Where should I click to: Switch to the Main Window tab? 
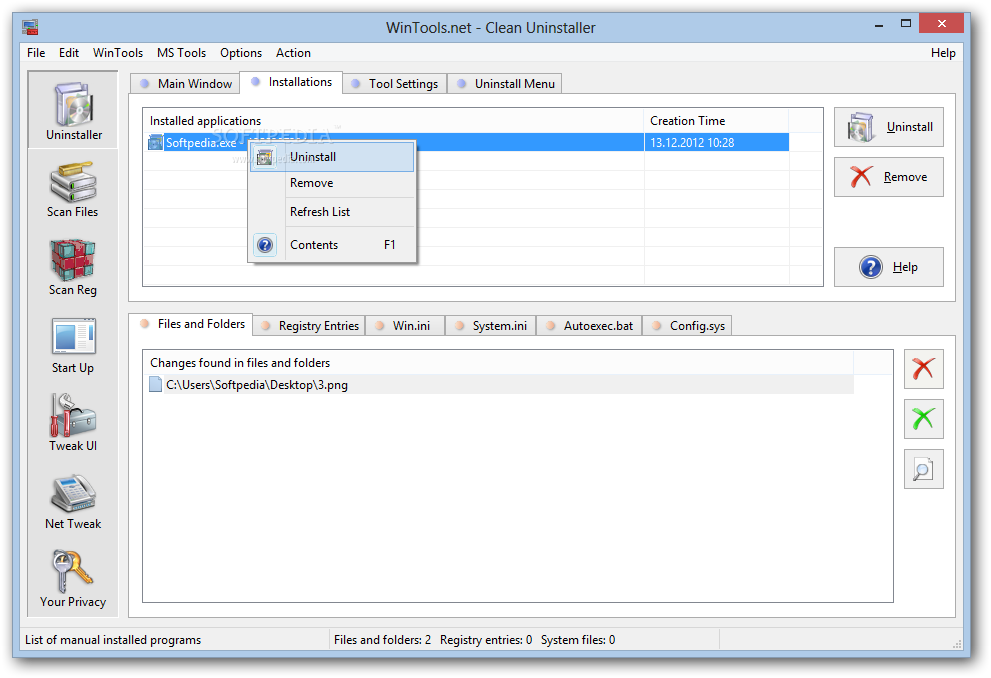[185, 83]
